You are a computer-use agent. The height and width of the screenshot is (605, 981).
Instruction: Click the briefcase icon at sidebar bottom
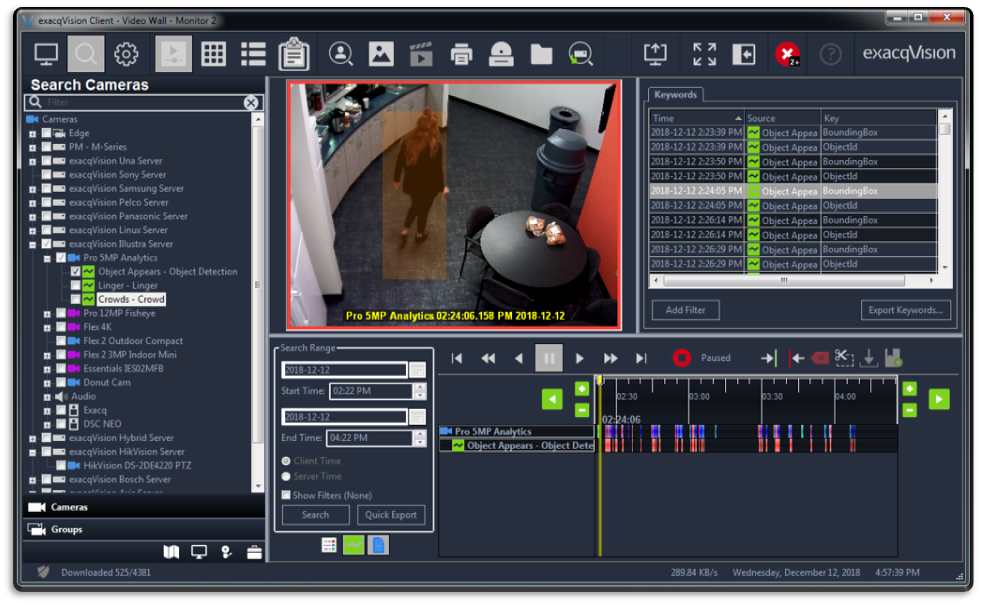pyautogui.click(x=254, y=552)
